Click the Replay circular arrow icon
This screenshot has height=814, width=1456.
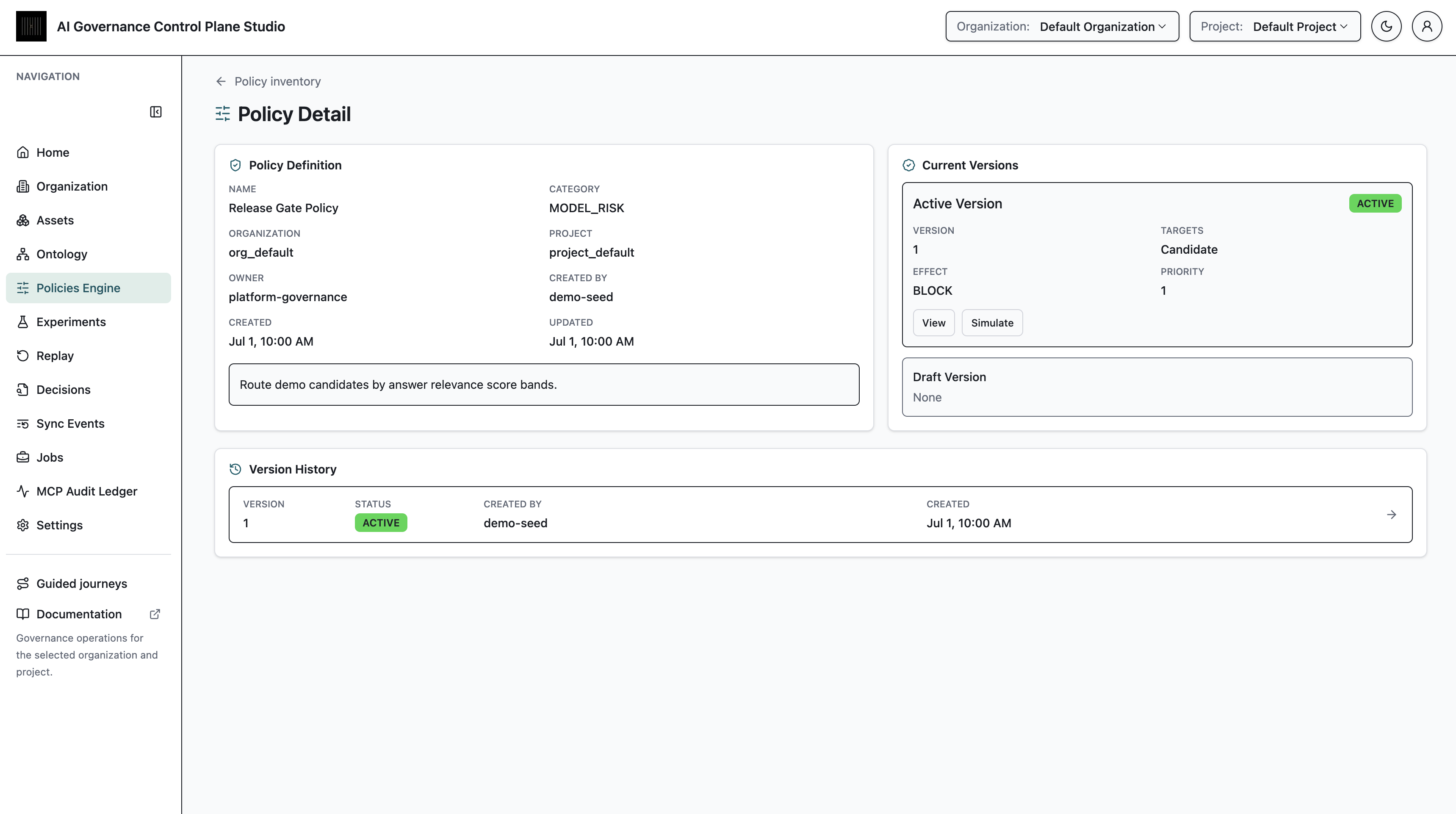click(x=22, y=356)
